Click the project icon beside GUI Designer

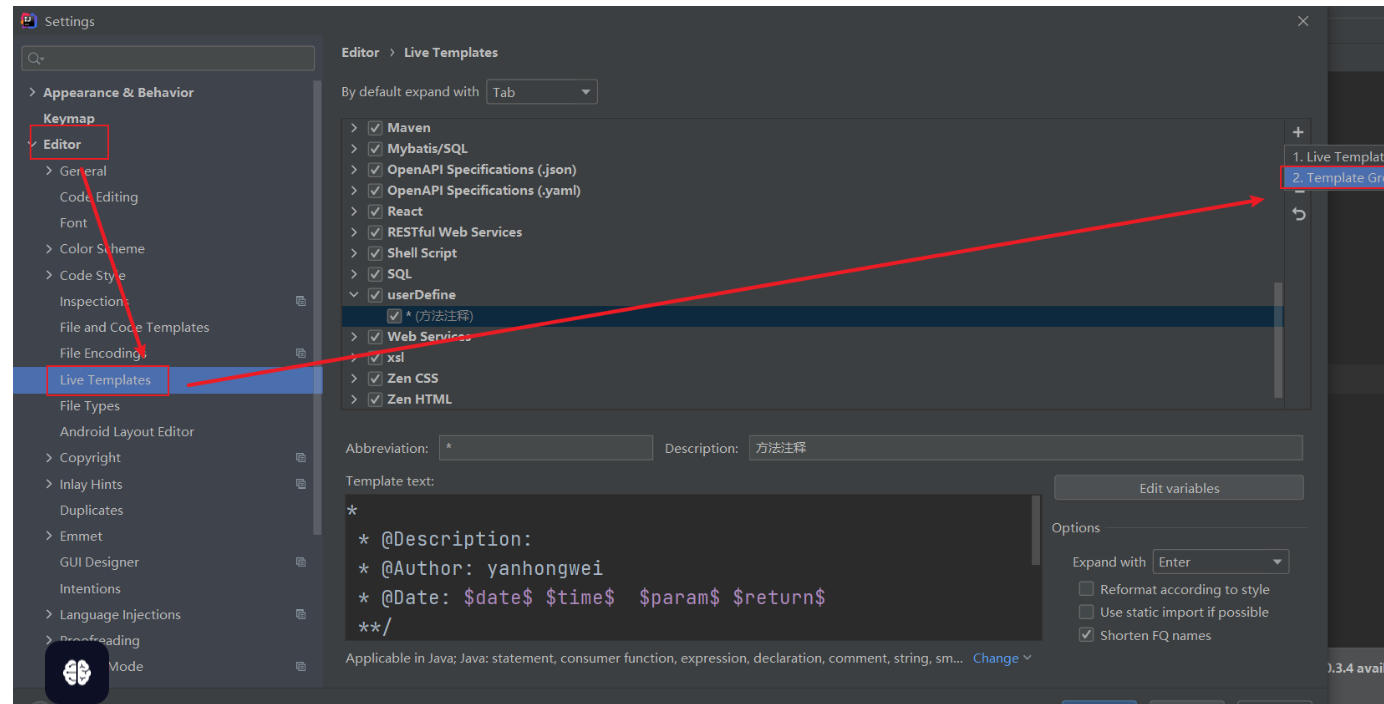pyautogui.click(x=301, y=562)
